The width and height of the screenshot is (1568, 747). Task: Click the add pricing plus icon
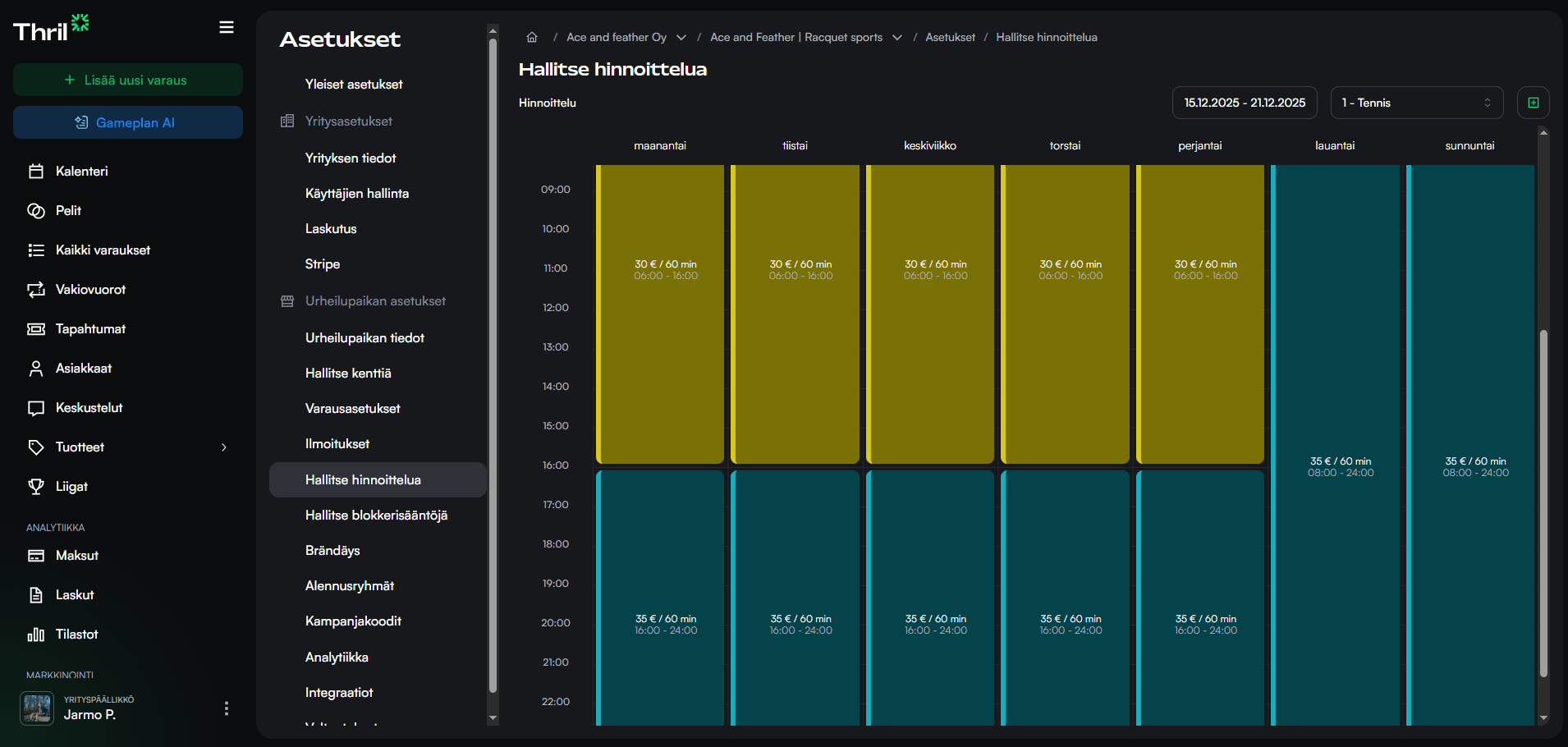[1533, 103]
